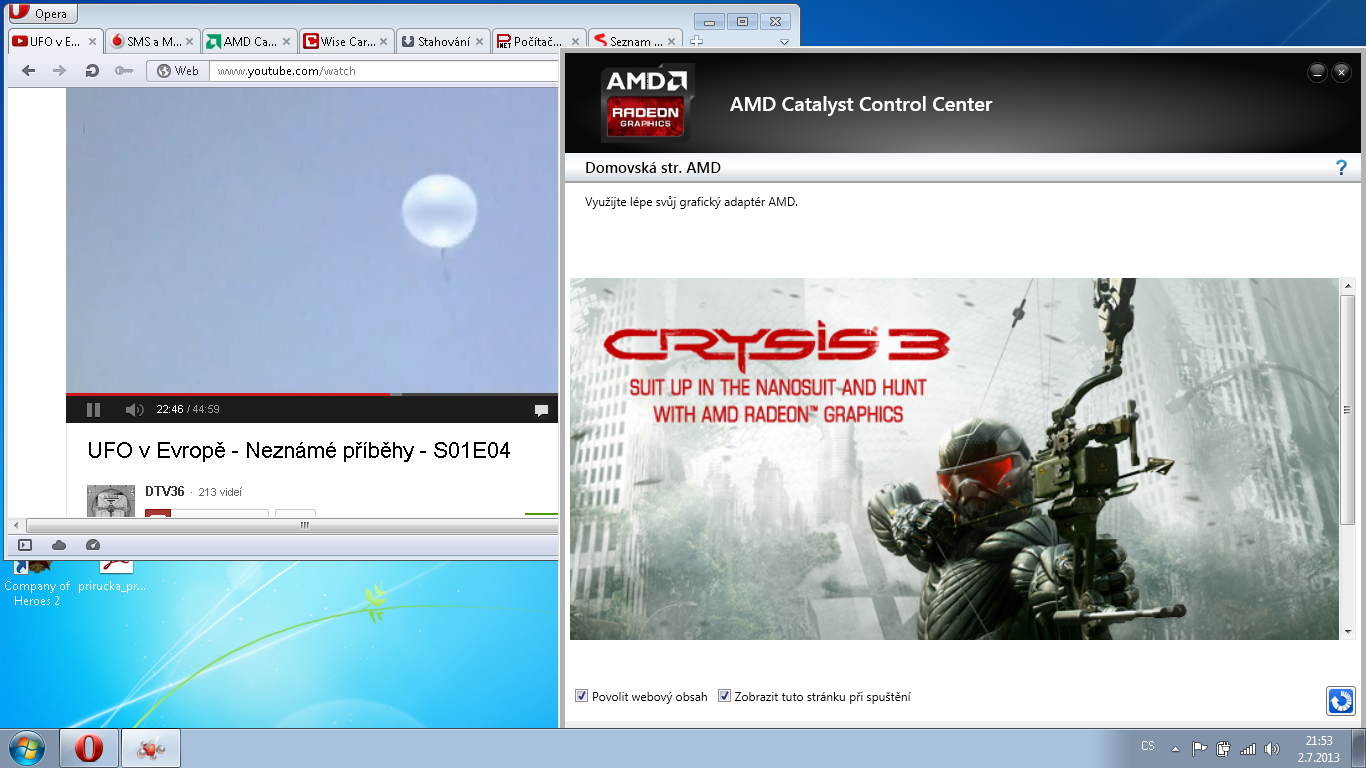Viewport: 1366px width, 768px height.
Task: Switch to the UFO v E... YouTube tab
Action: pyautogui.click(x=55, y=42)
